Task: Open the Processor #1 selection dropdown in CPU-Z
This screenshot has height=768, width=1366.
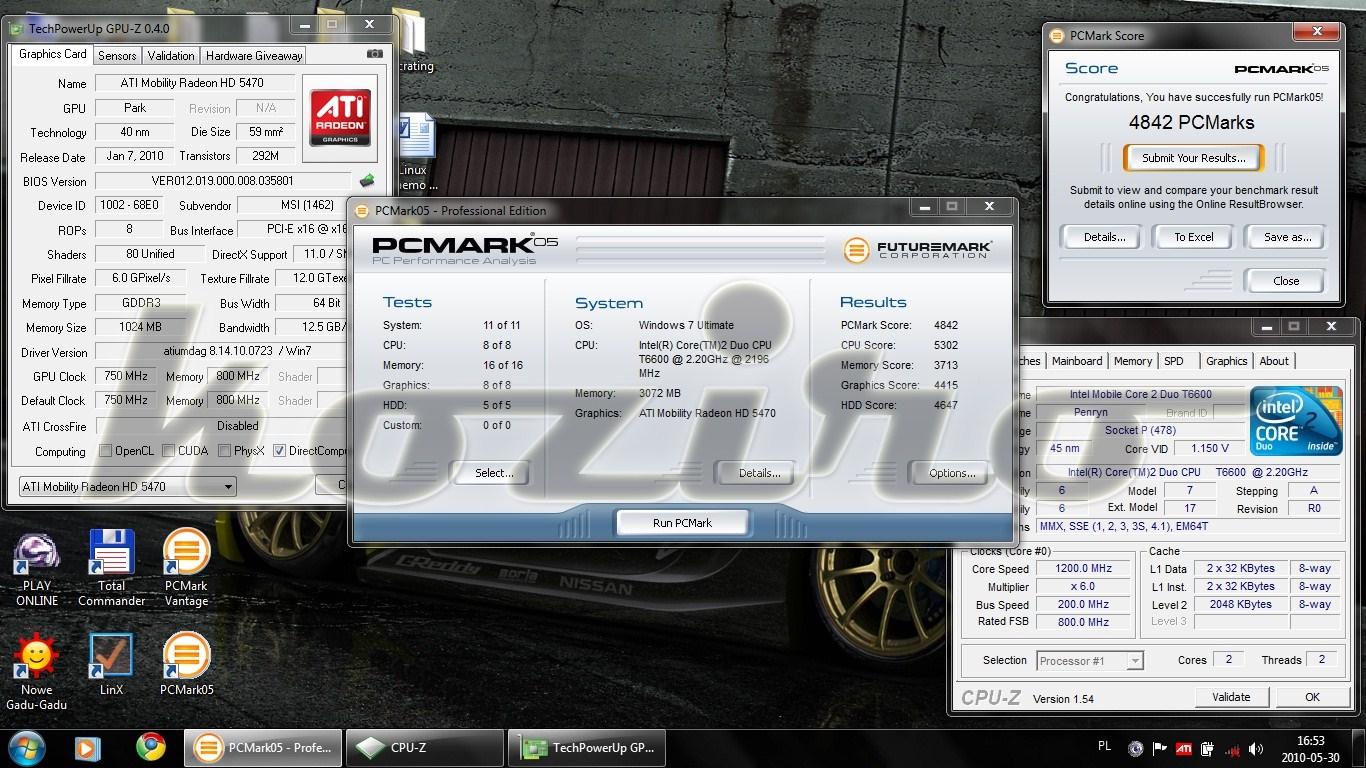Action: 1090,660
